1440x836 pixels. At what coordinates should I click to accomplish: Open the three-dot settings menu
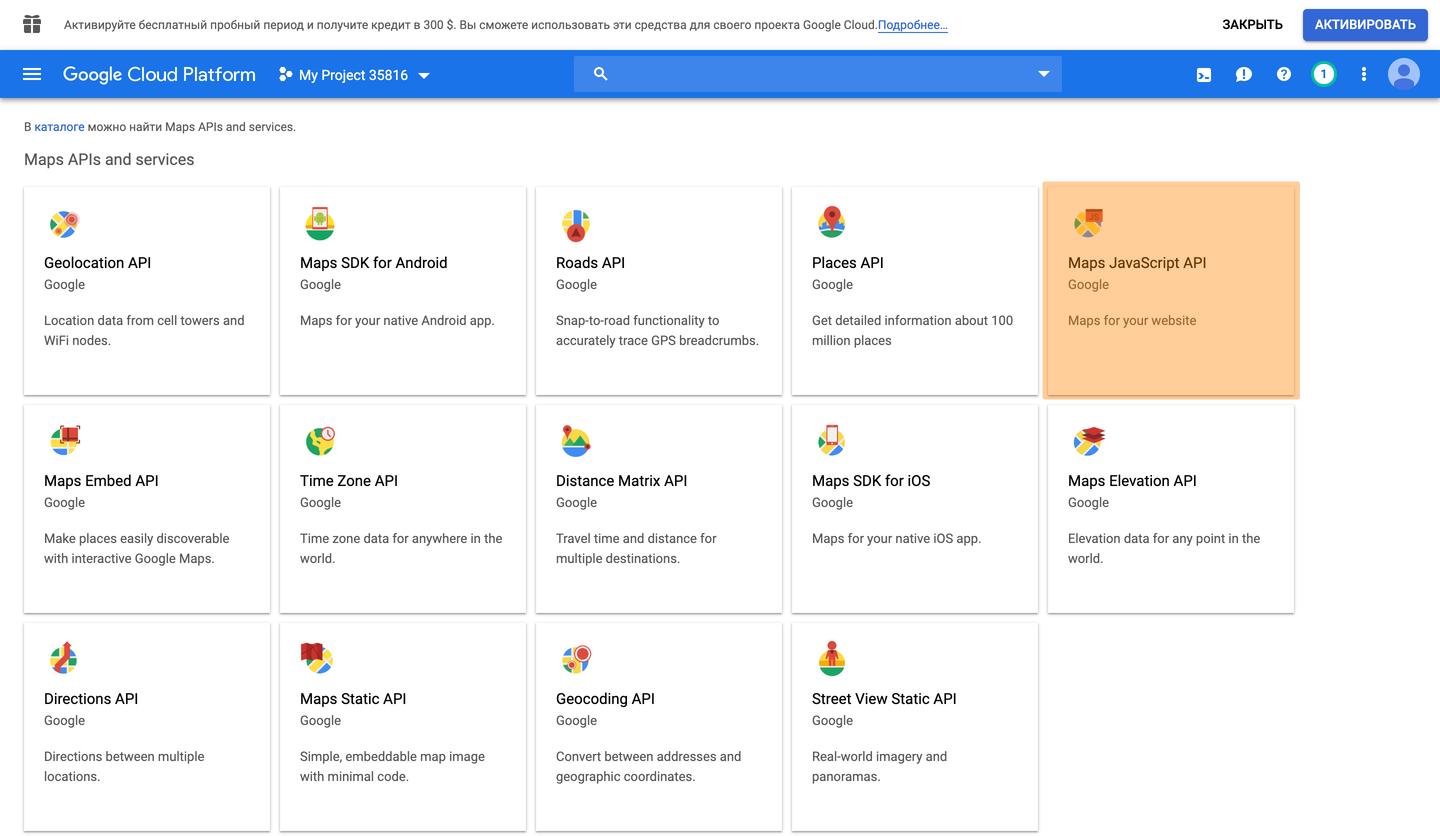pos(1363,74)
